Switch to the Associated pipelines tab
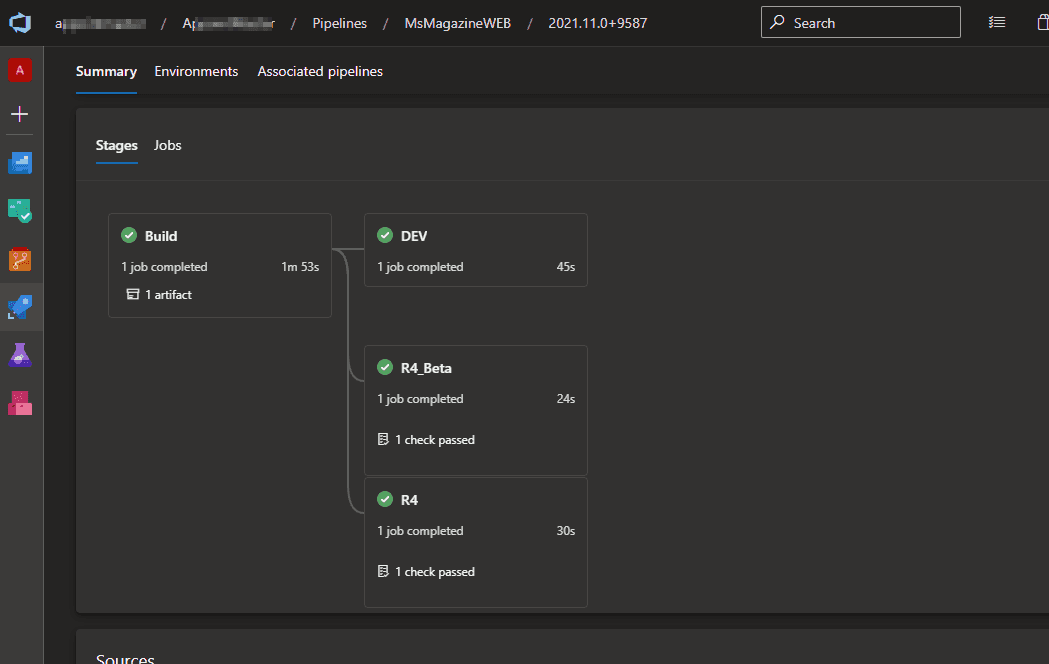Viewport: 1049px width, 664px height. (x=320, y=71)
